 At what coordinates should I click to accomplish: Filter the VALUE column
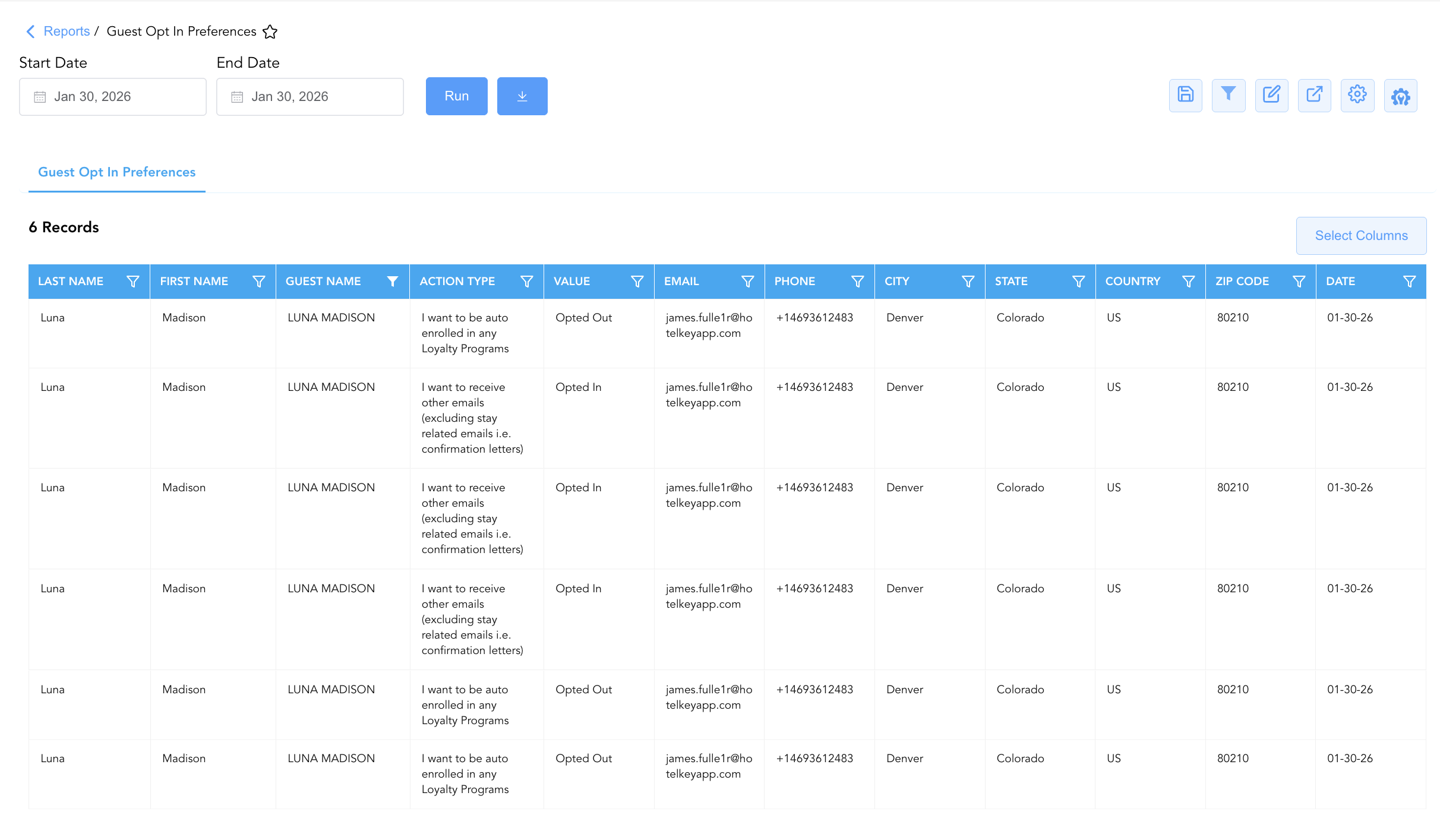(x=637, y=282)
